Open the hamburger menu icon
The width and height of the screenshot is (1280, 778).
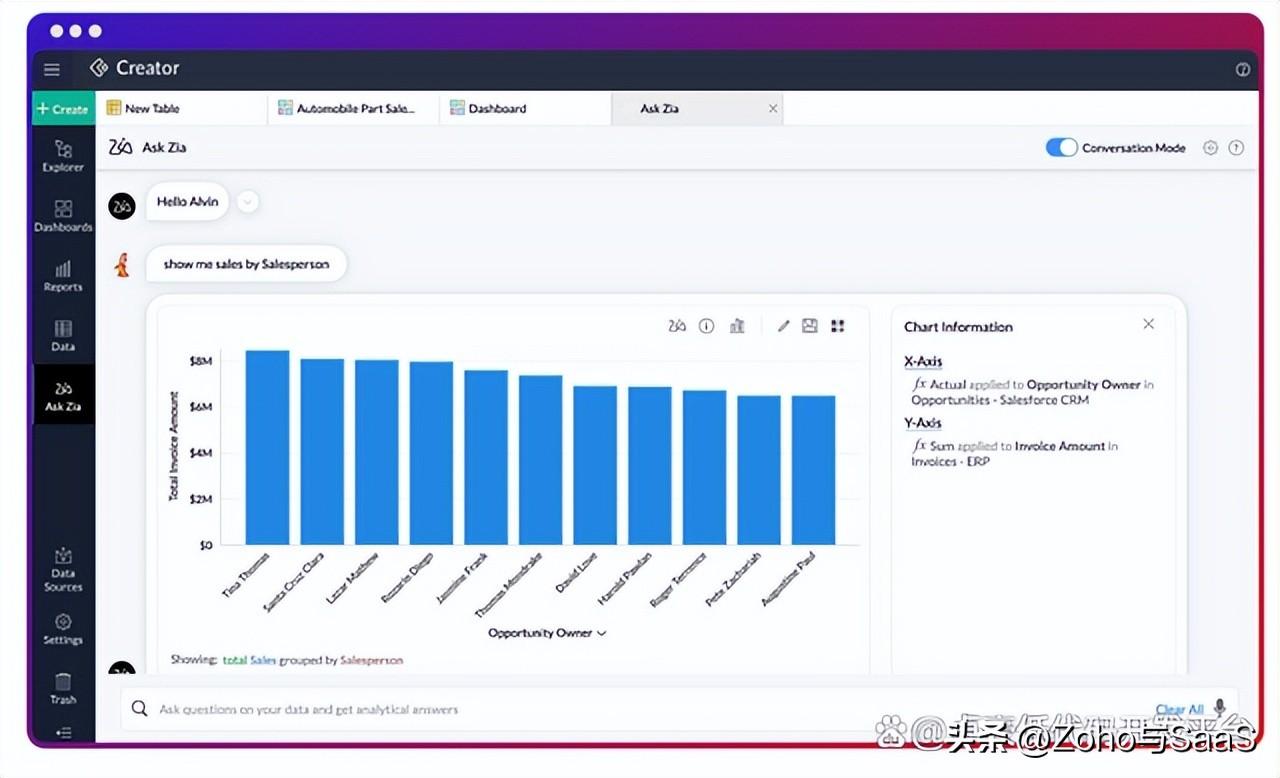click(x=52, y=69)
